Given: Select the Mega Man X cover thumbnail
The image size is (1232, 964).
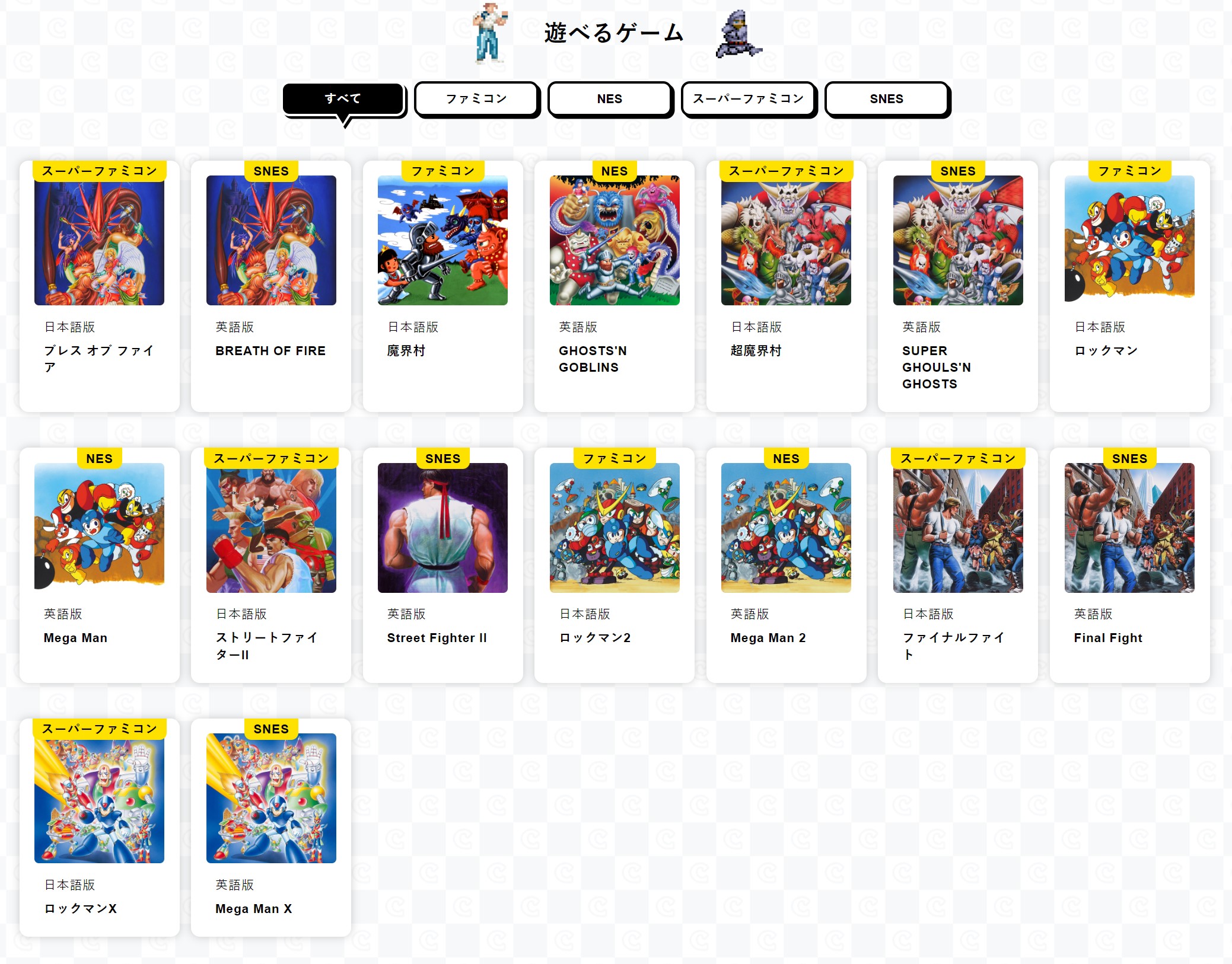Looking at the screenshot, I should coord(271,798).
